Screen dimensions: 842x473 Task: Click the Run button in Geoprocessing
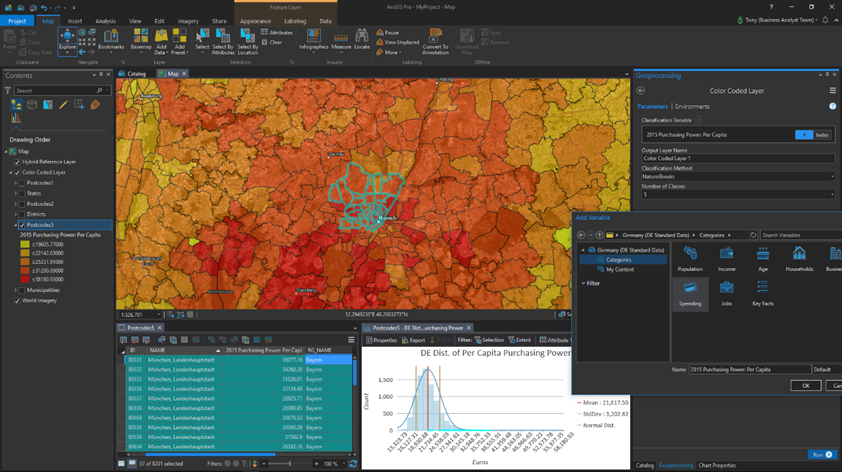pos(820,455)
